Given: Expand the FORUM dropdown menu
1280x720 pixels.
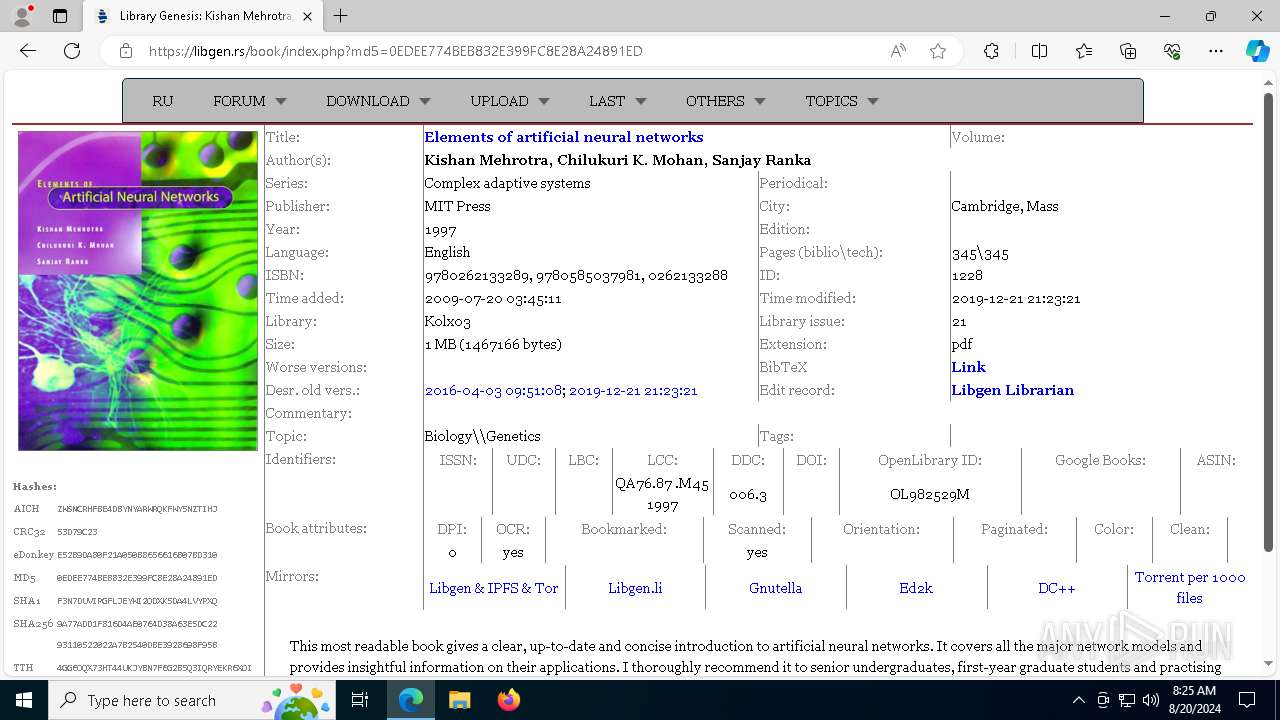Looking at the screenshot, I should (x=250, y=101).
